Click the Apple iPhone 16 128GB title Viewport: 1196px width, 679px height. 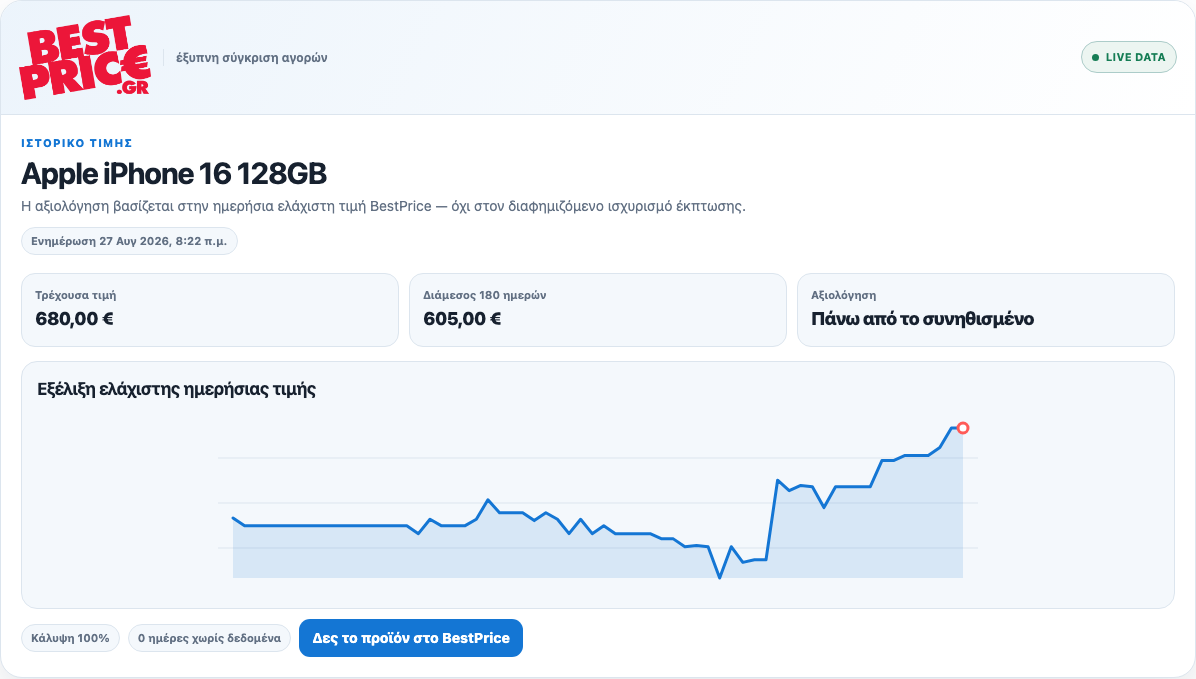point(174,174)
